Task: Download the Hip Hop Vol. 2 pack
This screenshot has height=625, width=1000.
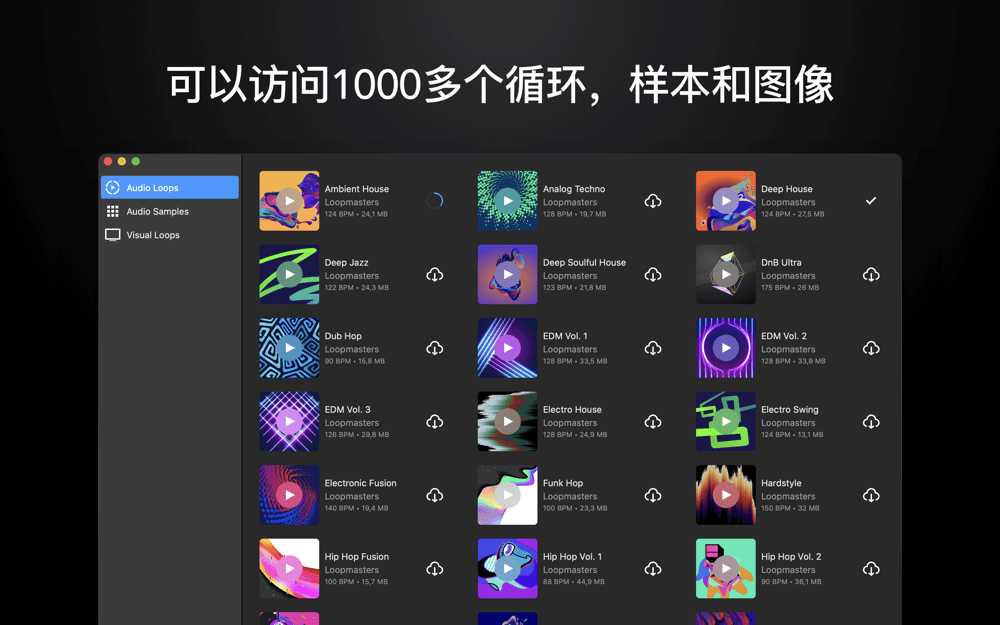Action: pyautogui.click(x=871, y=568)
